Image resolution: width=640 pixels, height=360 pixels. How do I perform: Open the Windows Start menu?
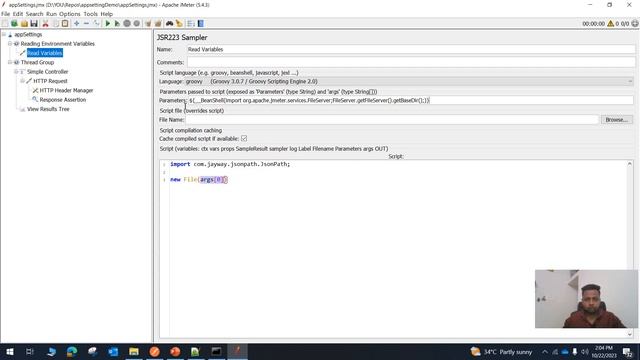[9, 351]
